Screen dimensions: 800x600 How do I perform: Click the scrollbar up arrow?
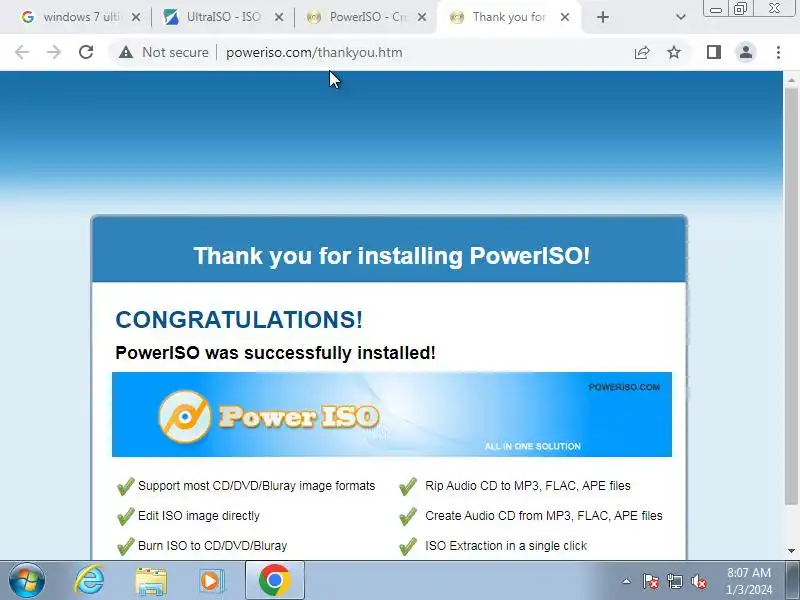pyautogui.click(x=791, y=80)
